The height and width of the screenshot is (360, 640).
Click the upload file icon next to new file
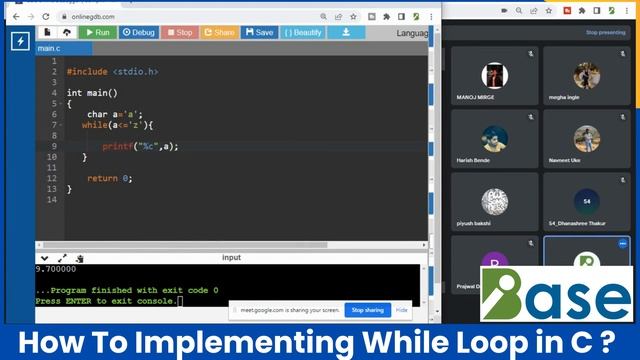[x=67, y=32]
